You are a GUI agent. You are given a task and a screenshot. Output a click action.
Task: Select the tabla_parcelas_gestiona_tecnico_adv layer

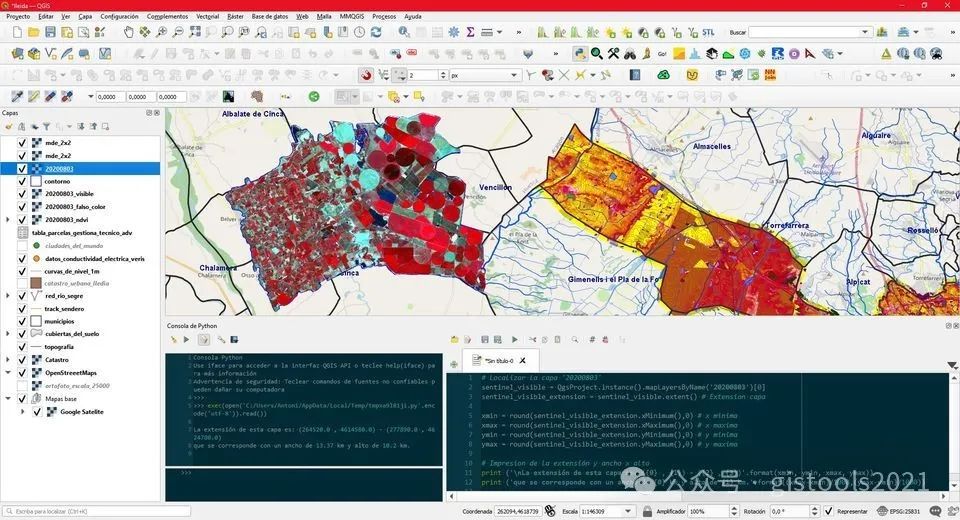(82, 233)
